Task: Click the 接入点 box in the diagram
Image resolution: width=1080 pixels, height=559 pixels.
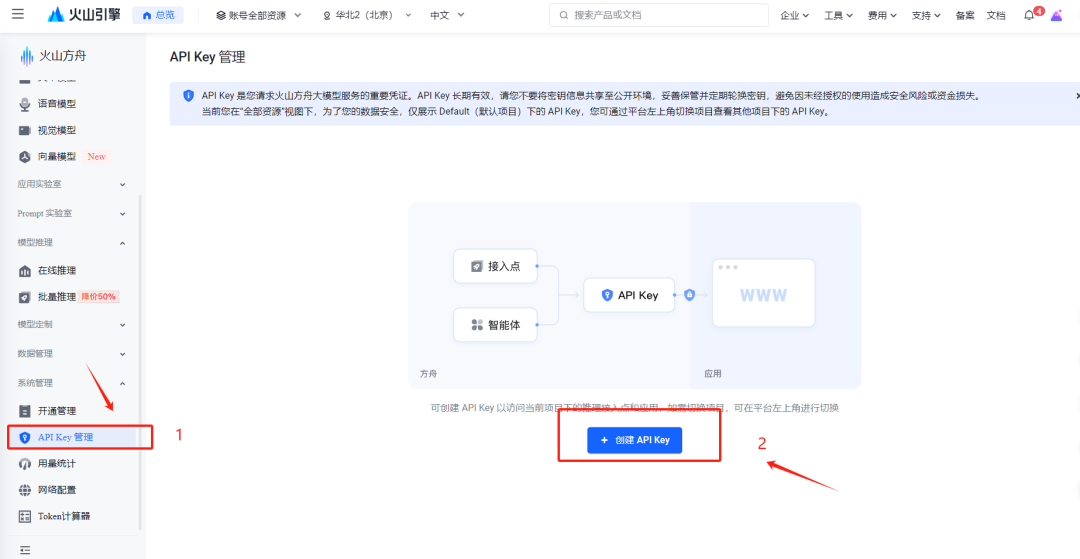Action: click(x=495, y=266)
